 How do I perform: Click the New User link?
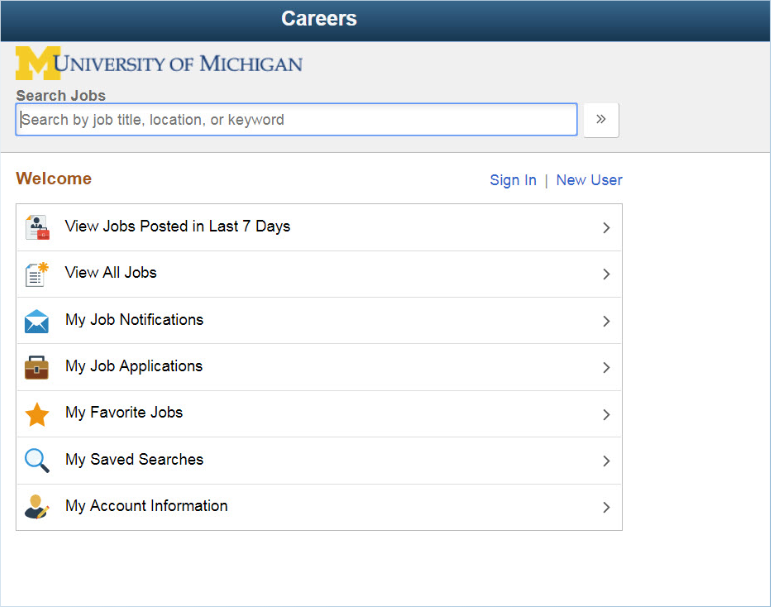click(589, 180)
